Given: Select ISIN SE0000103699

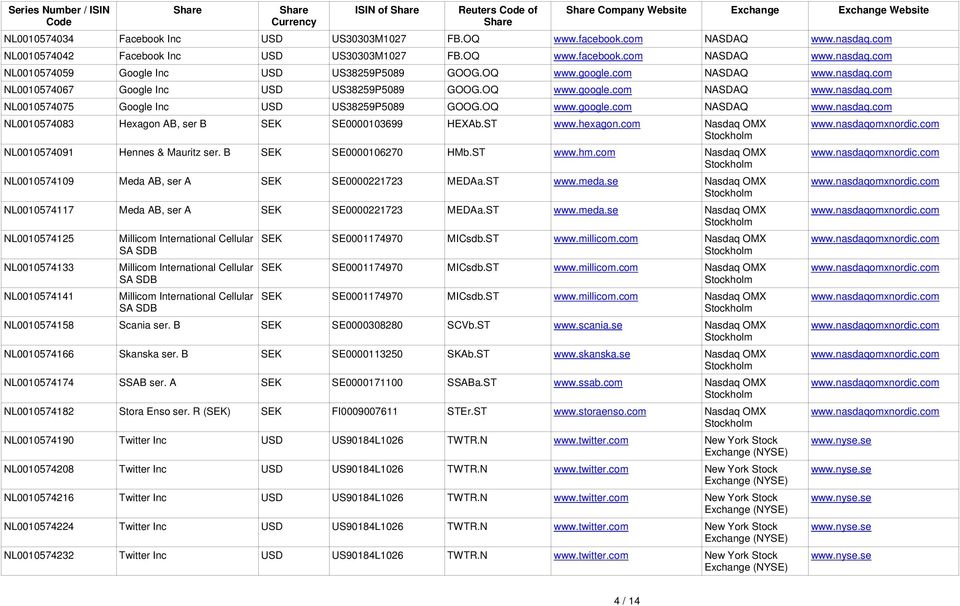Looking at the screenshot, I should [367, 124].
